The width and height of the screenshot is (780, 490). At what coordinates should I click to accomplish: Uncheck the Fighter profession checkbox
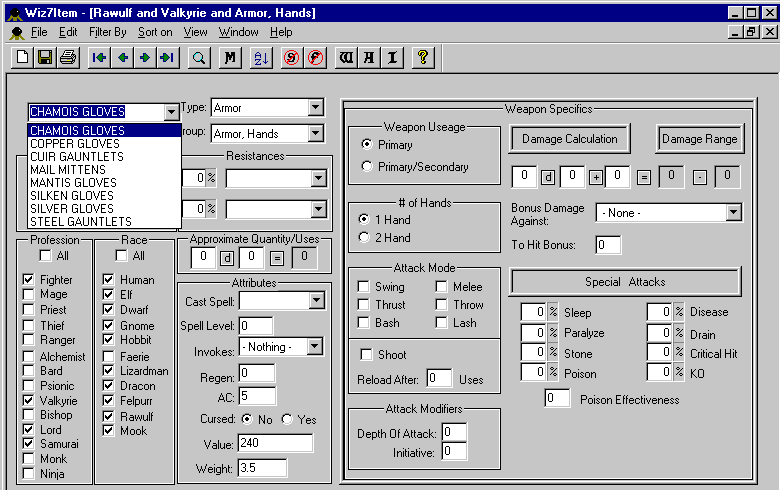pos(29,280)
